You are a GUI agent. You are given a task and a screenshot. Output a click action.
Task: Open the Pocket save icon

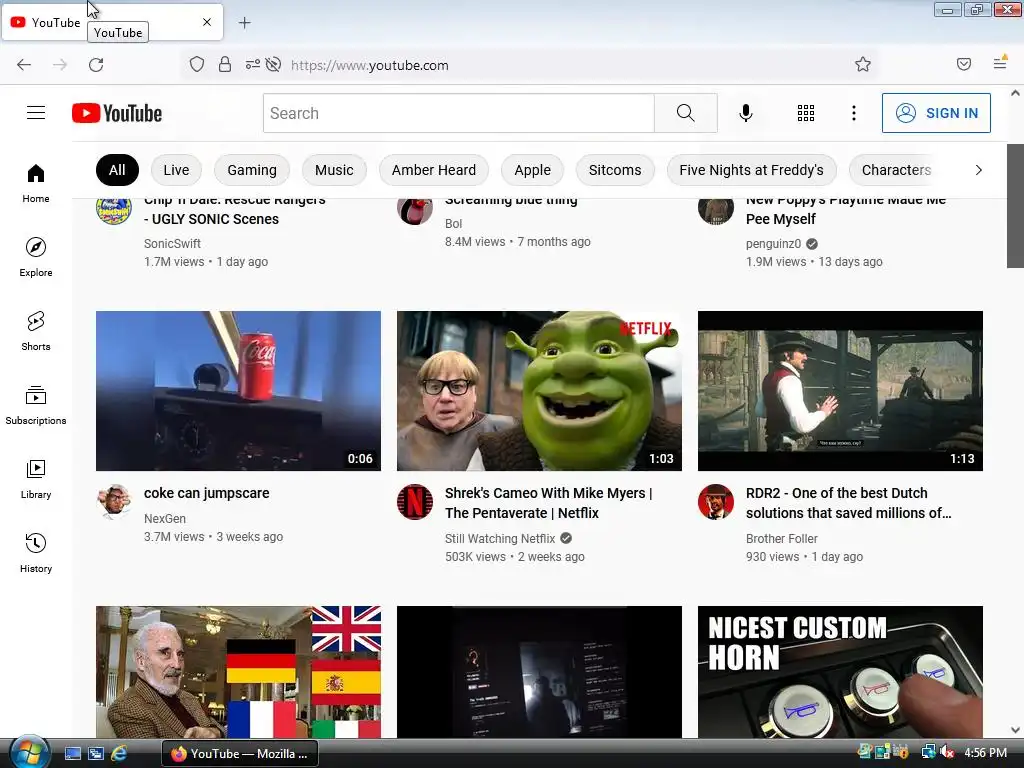coord(963,64)
